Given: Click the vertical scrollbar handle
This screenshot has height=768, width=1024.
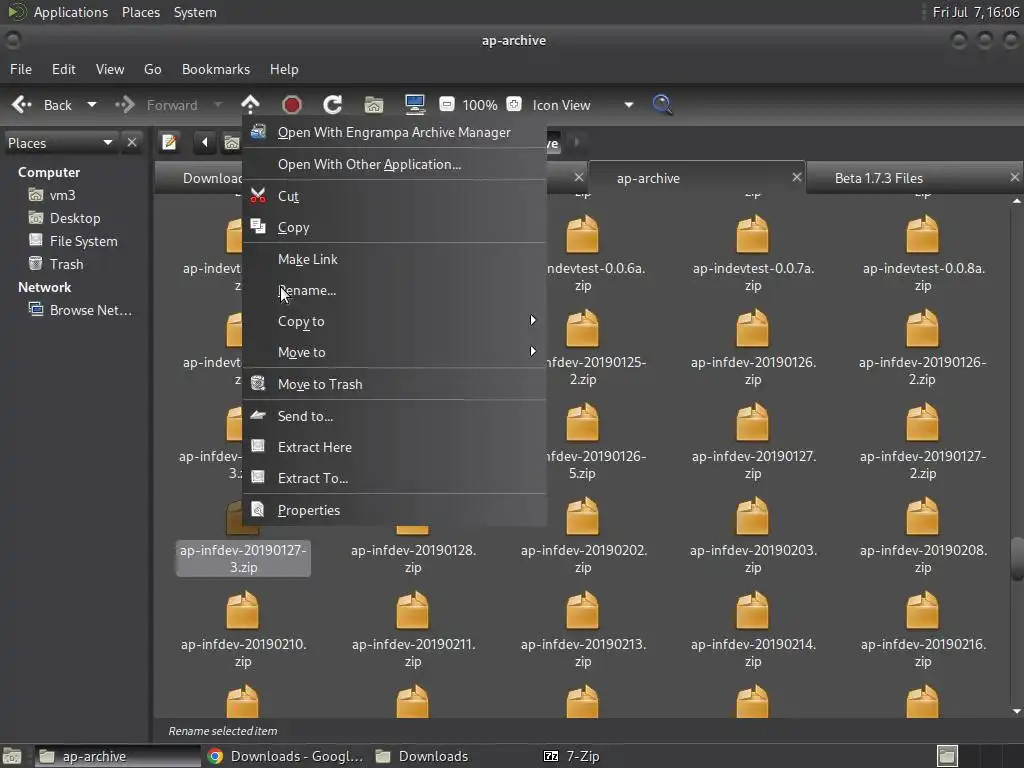Looking at the screenshot, I should [1017, 558].
